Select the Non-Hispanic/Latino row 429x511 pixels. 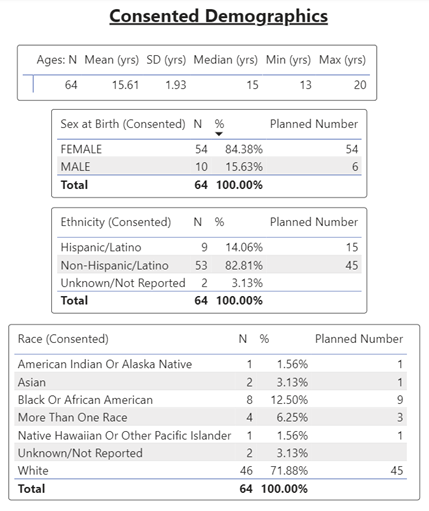(x=209, y=265)
